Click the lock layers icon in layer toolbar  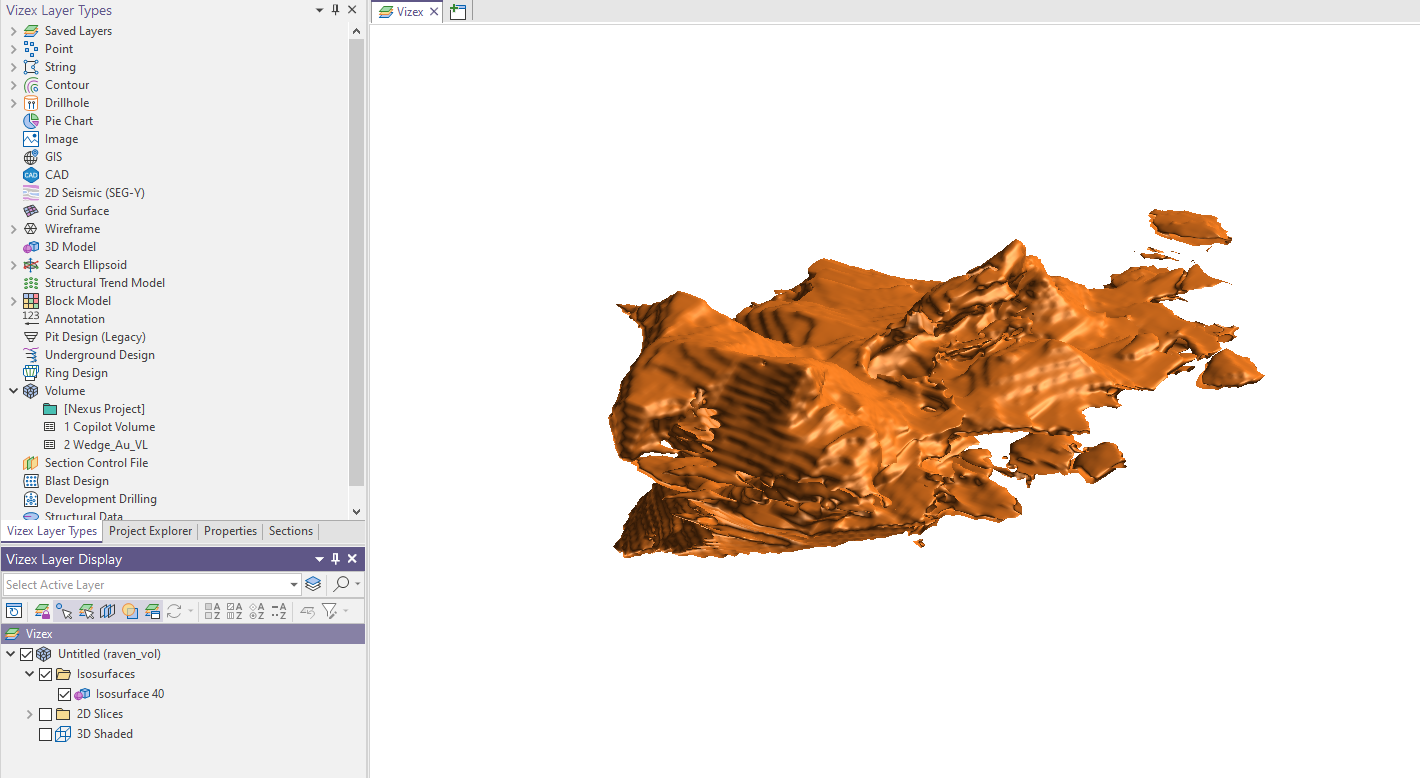(41, 611)
